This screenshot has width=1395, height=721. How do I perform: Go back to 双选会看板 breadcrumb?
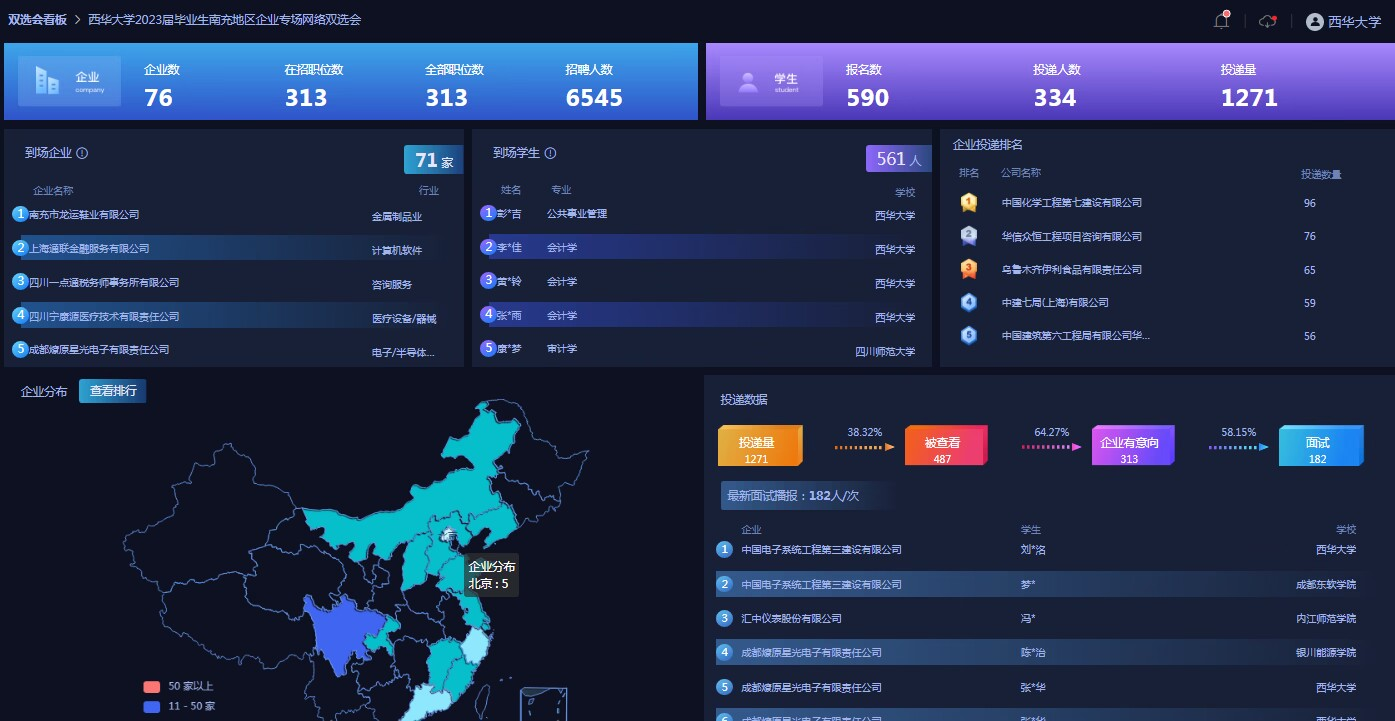pyautogui.click(x=37, y=19)
